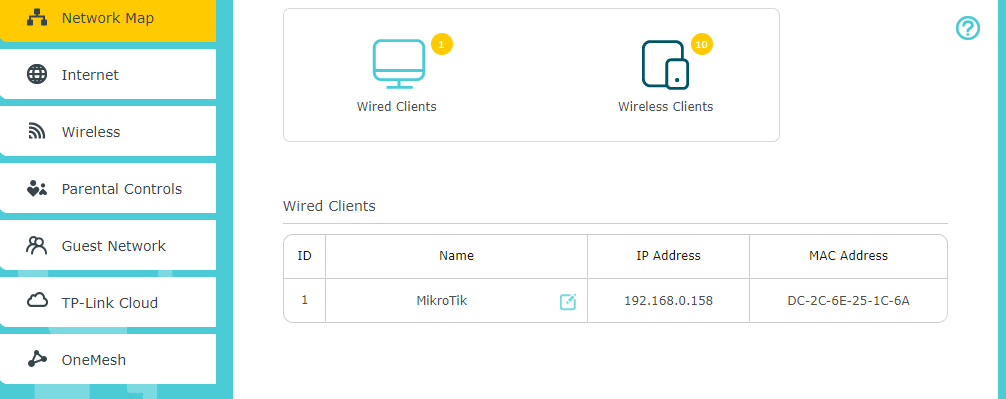1006x399 pixels.
Task: Open the TP-Link Cloud menu item
Action: pos(108,303)
